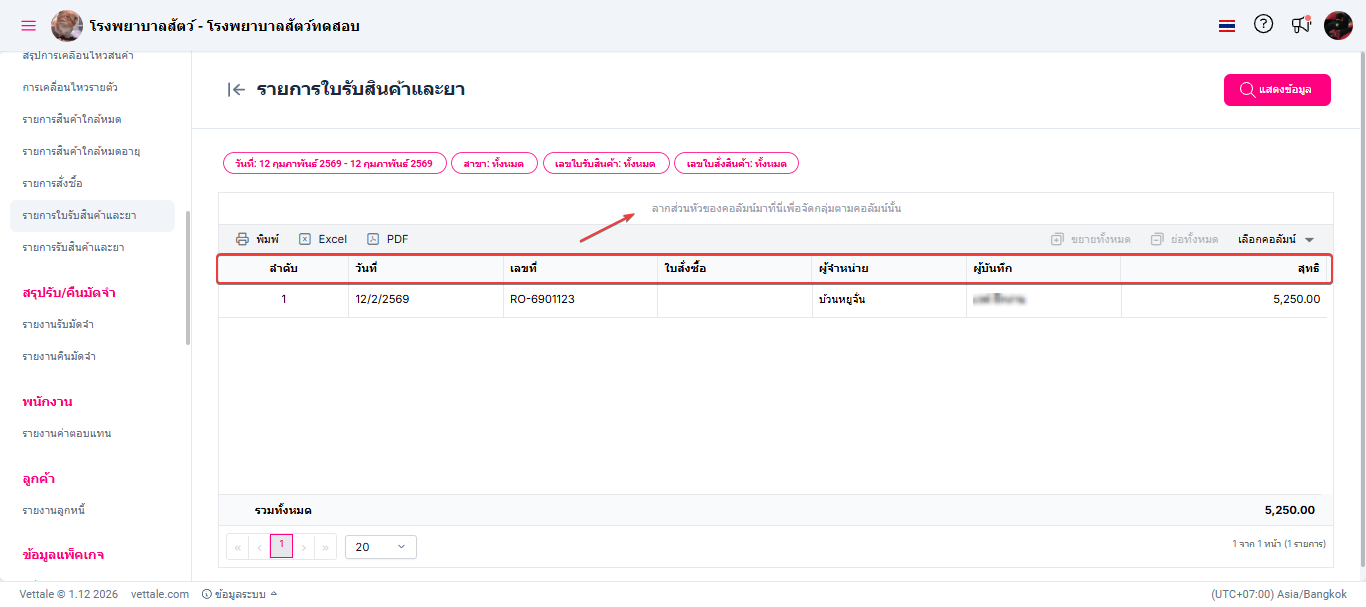
Task: Open the hamburger menu icon
Action: [x=28, y=26]
